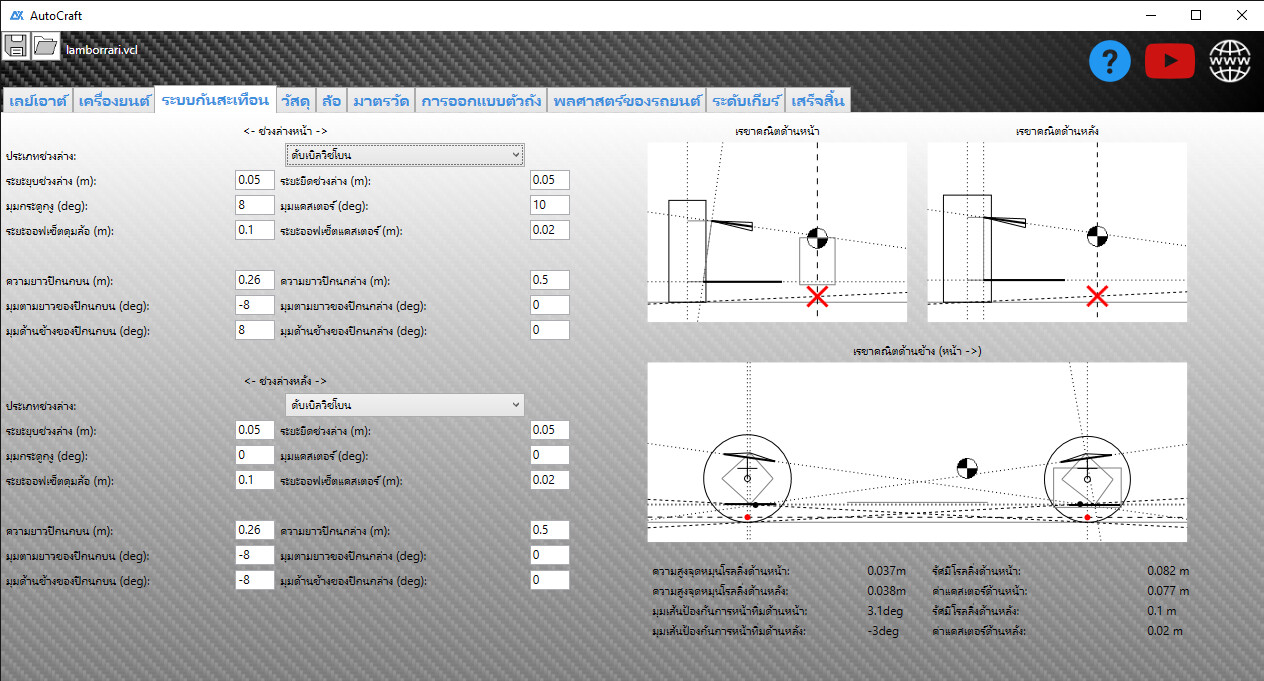
Task: Open help via the blue question mark
Action: pyautogui.click(x=1110, y=62)
